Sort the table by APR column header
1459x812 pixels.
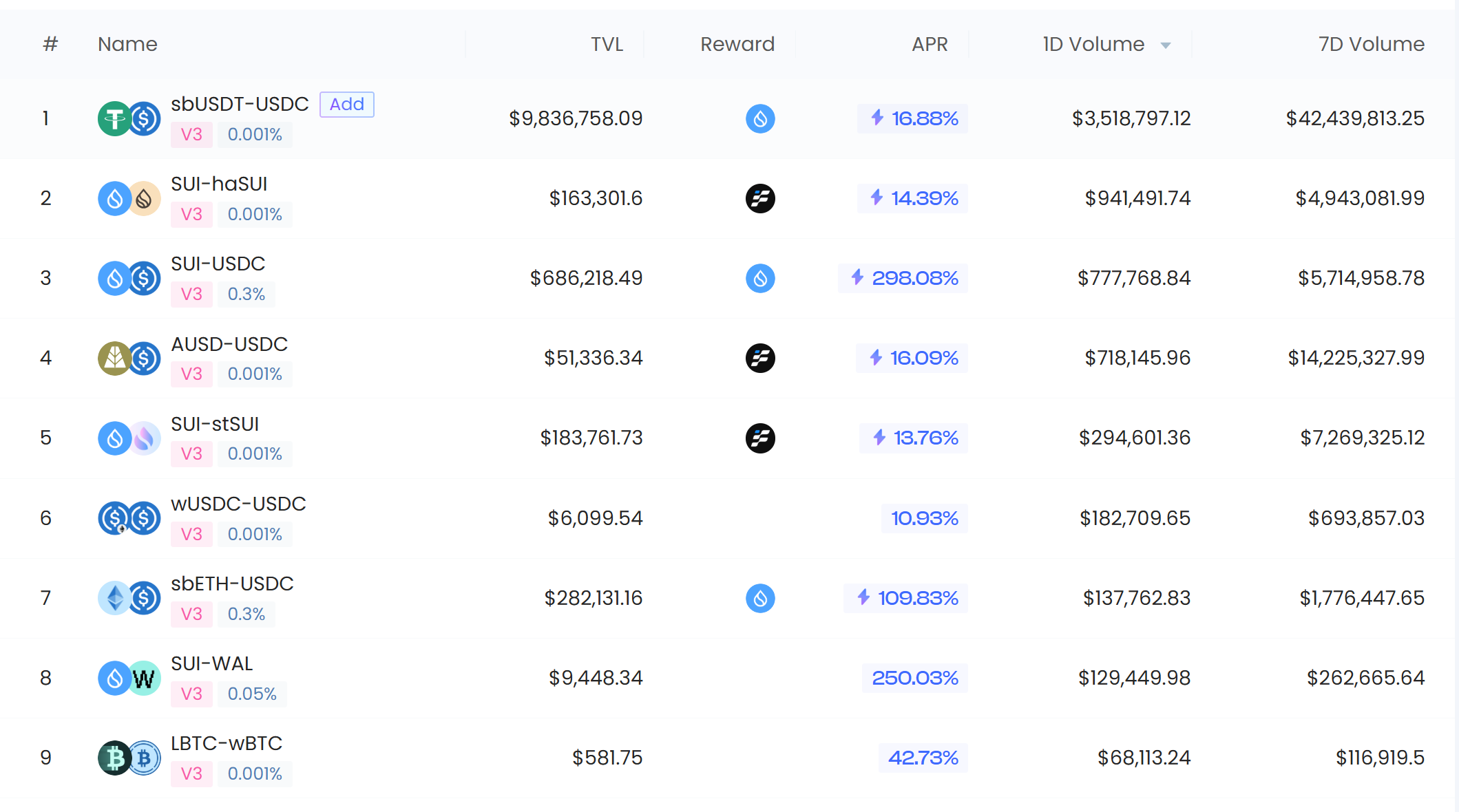930,44
